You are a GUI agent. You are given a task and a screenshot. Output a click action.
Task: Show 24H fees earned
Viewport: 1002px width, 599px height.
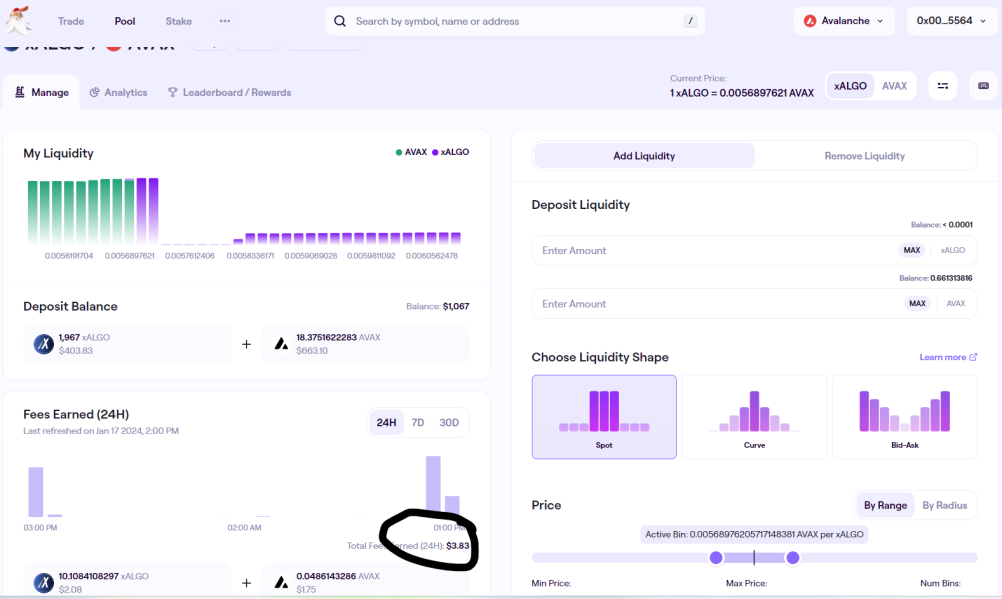click(x=386, y=423)
